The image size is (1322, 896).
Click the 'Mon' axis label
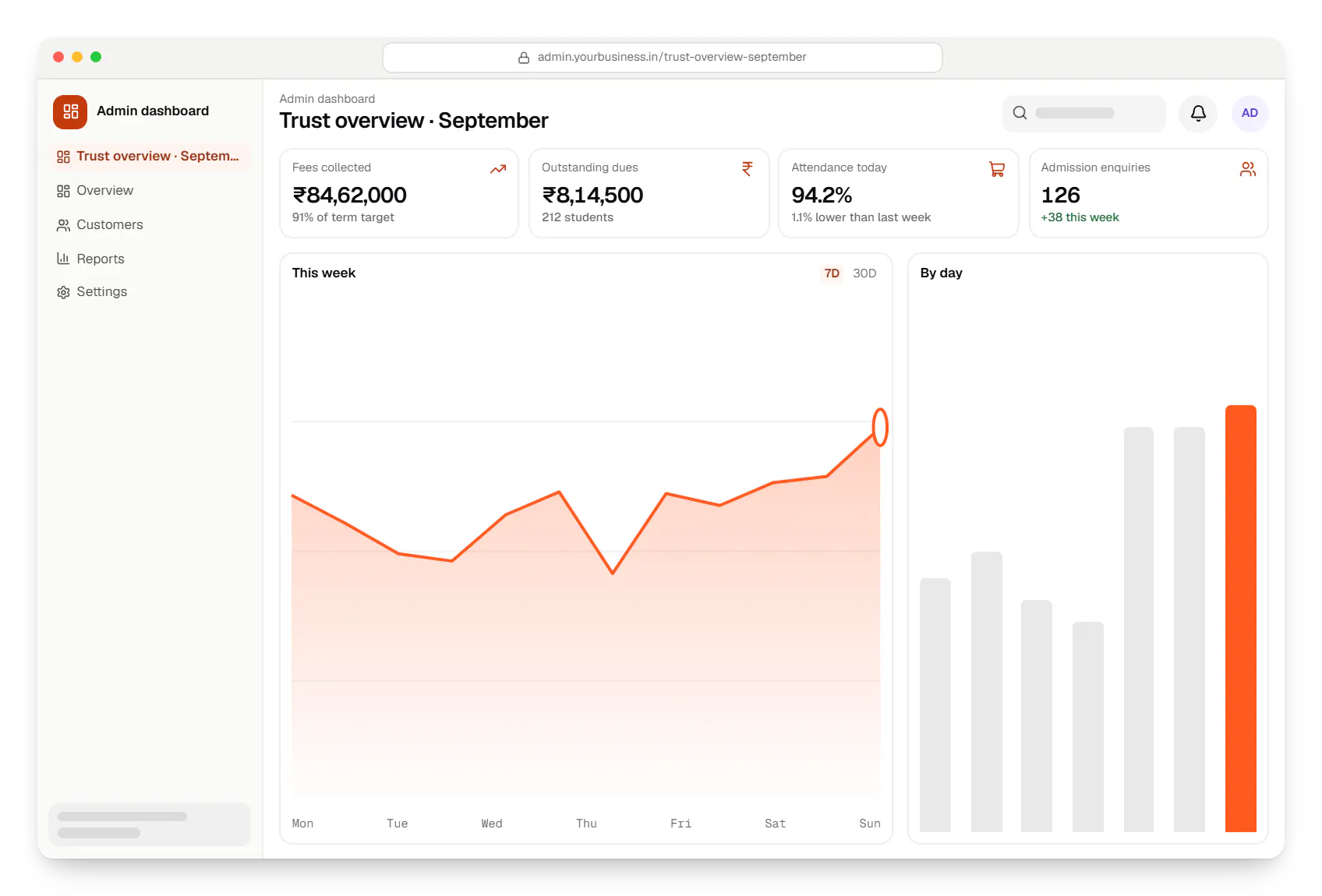[302, 824]
